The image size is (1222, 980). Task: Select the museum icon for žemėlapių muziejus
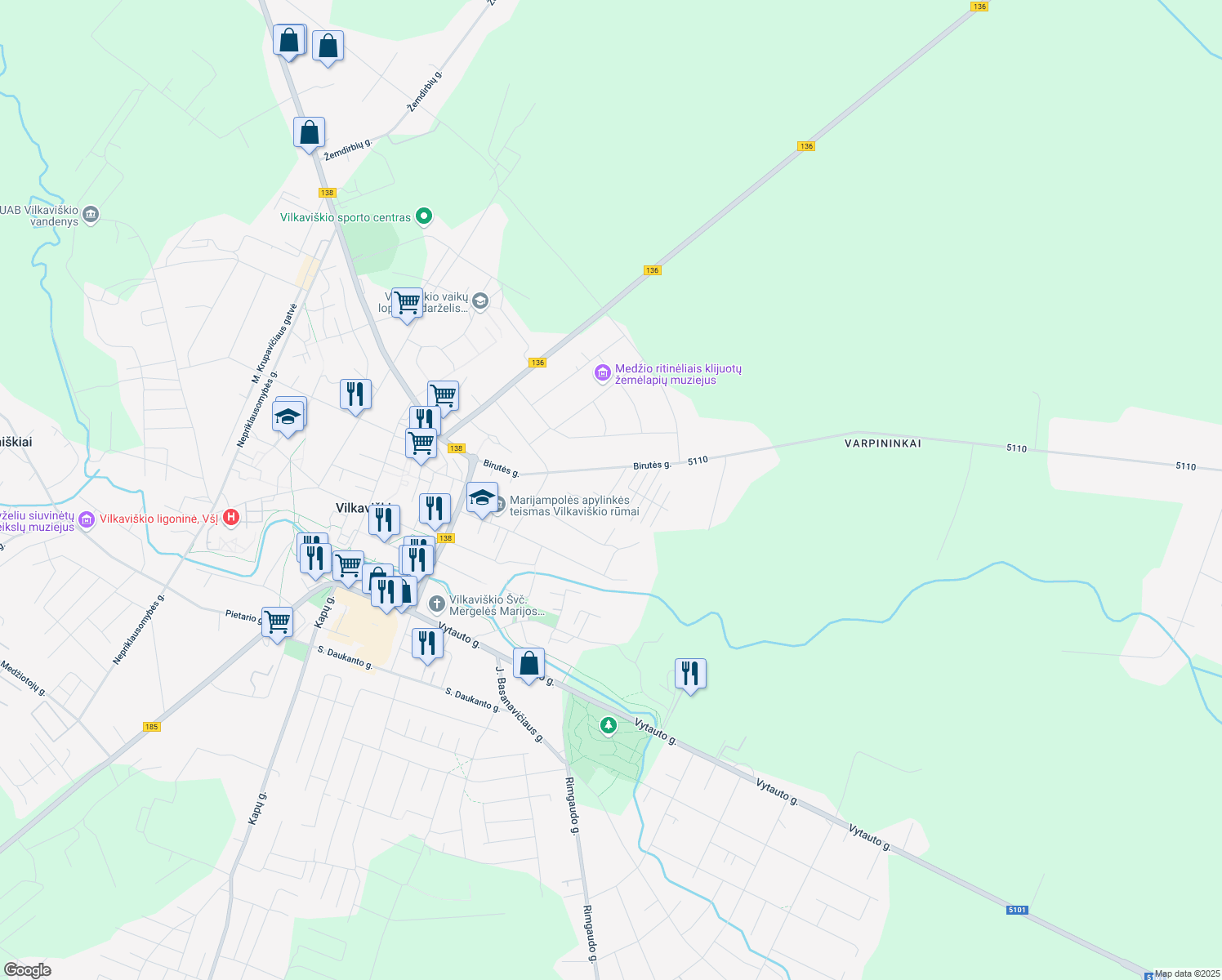point(602,370)
